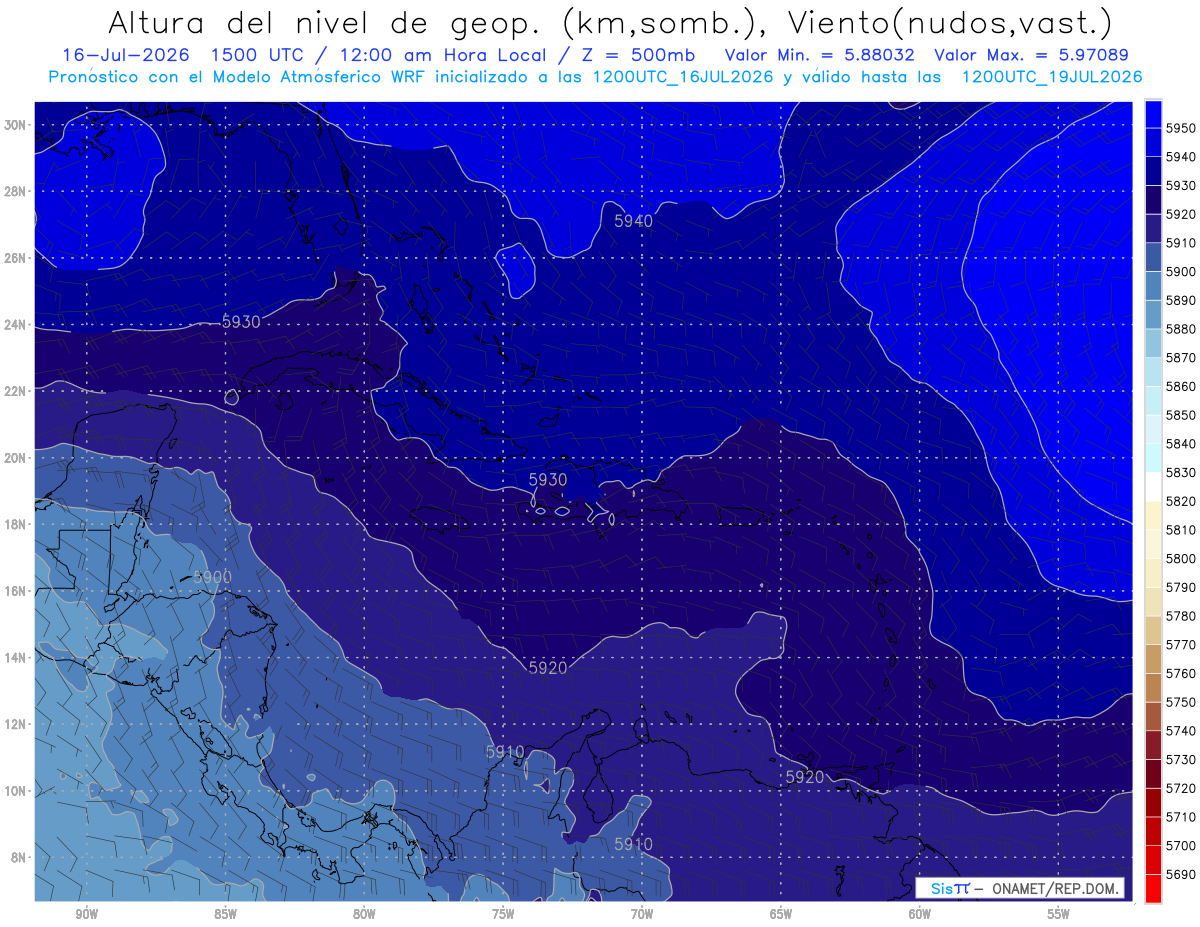Image resolution: width=1200 pixels, height=927 pixels.
Task: Click the 12N latitude label
Action: [x=15, y=723]
